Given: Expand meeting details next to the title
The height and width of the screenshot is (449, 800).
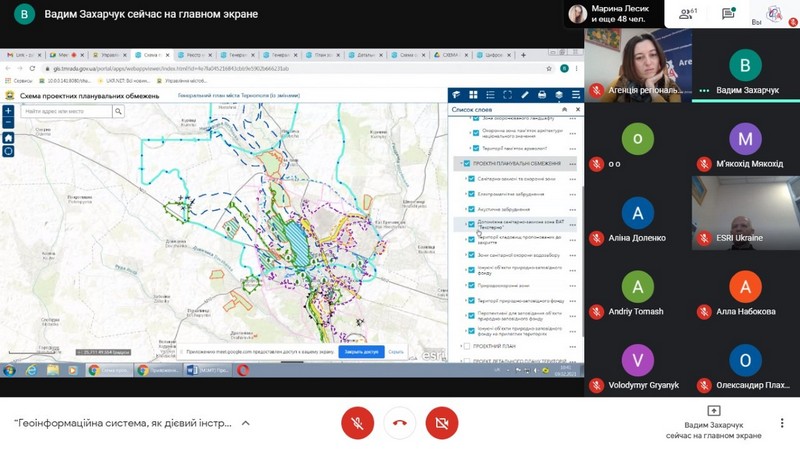Looking at the screenshot, I should pos(245,423).
